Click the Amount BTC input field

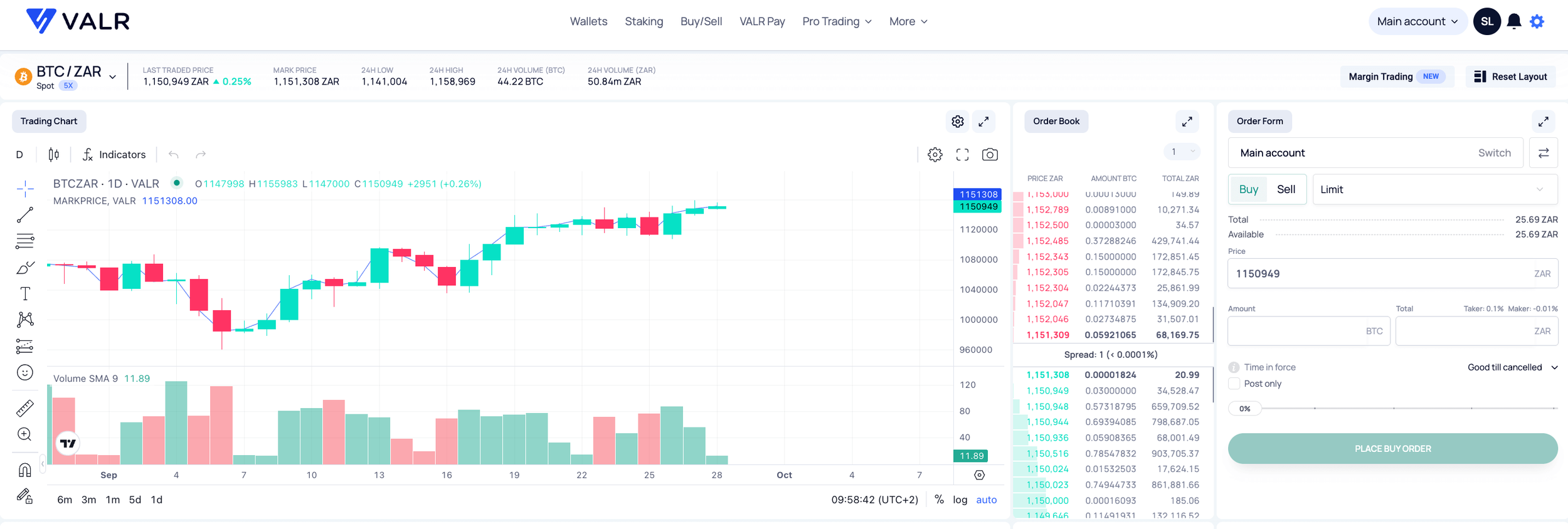coord(1308,331)
